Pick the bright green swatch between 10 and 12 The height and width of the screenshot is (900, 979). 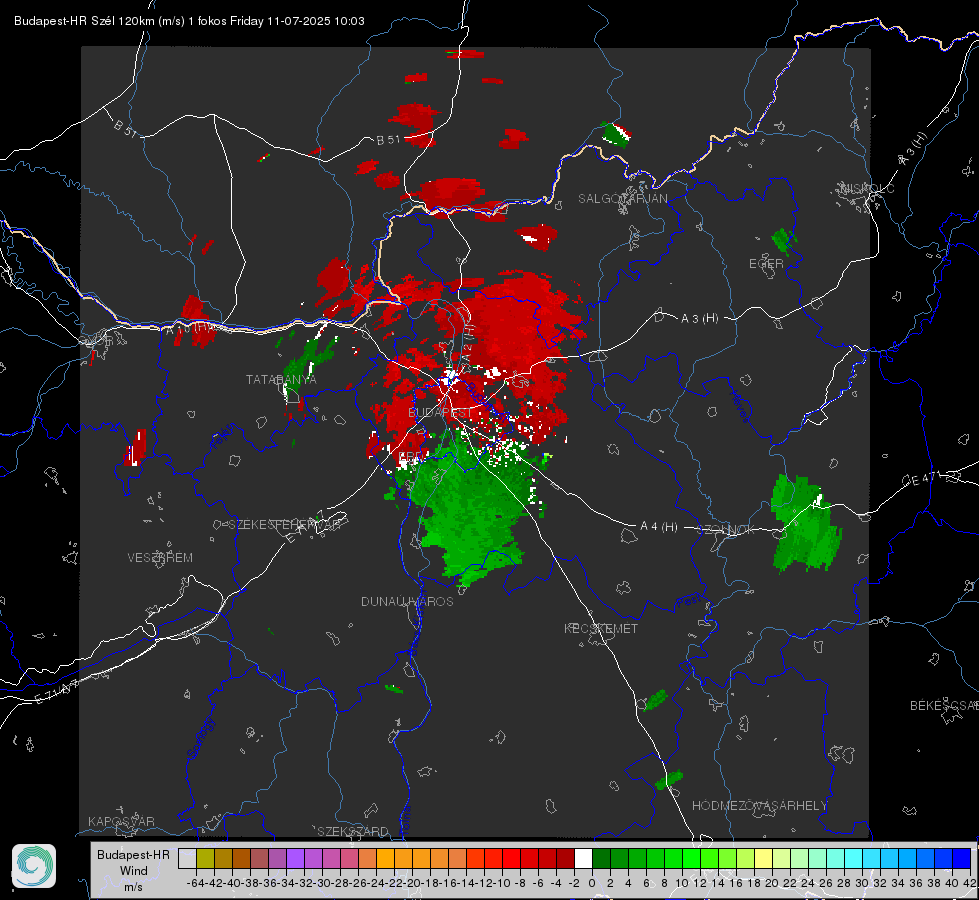[691, 858]
